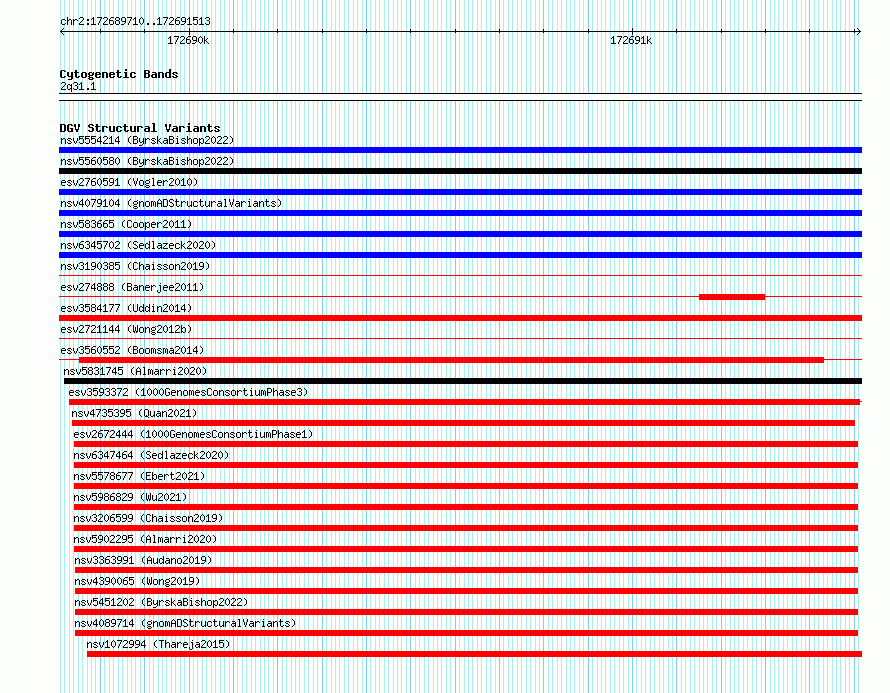Click the 172690k ruler tick label
890x693 pixels.
188,41
